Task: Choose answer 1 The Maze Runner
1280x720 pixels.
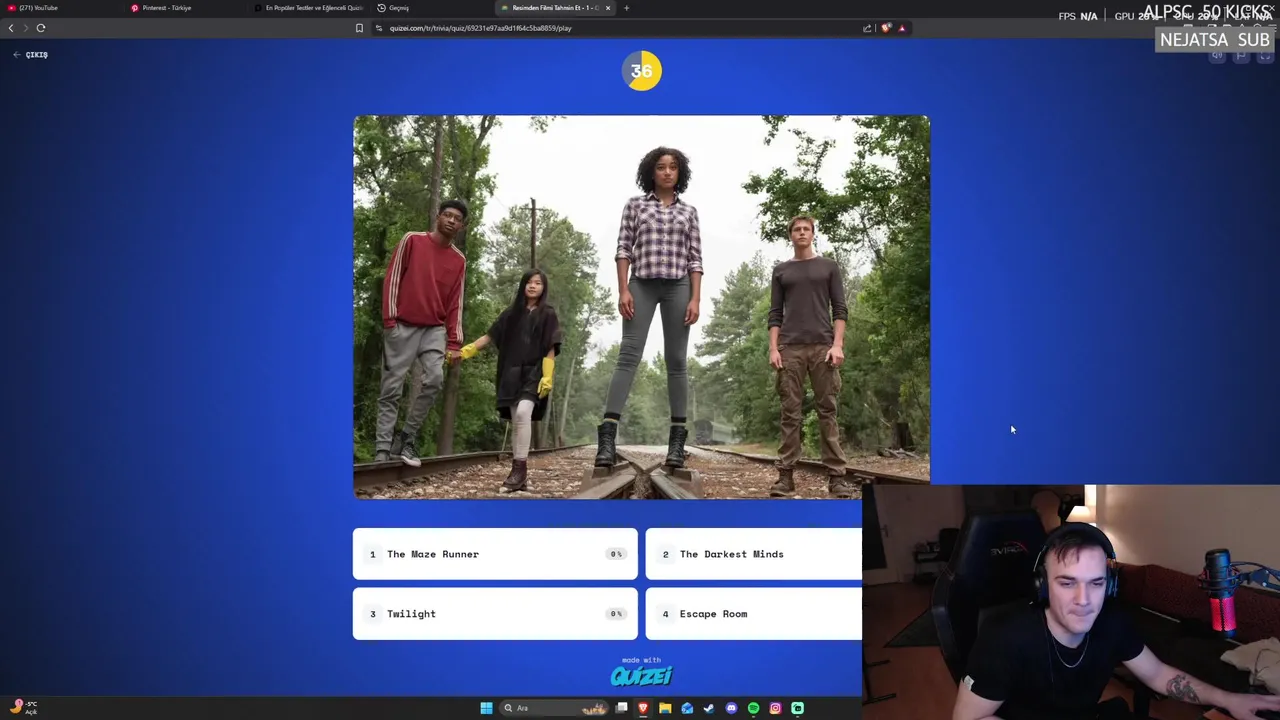Action: click(495, 554)
